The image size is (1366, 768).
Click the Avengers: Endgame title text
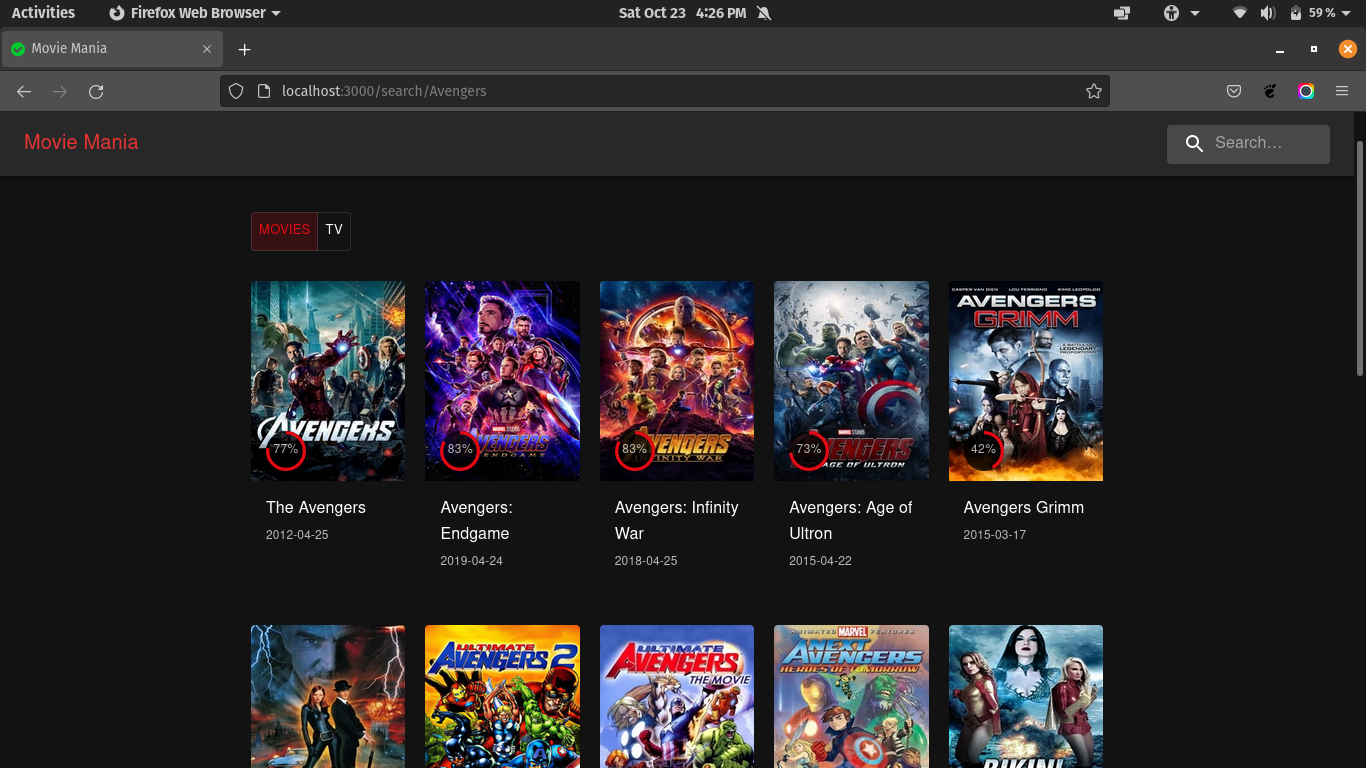coord(476,521)
